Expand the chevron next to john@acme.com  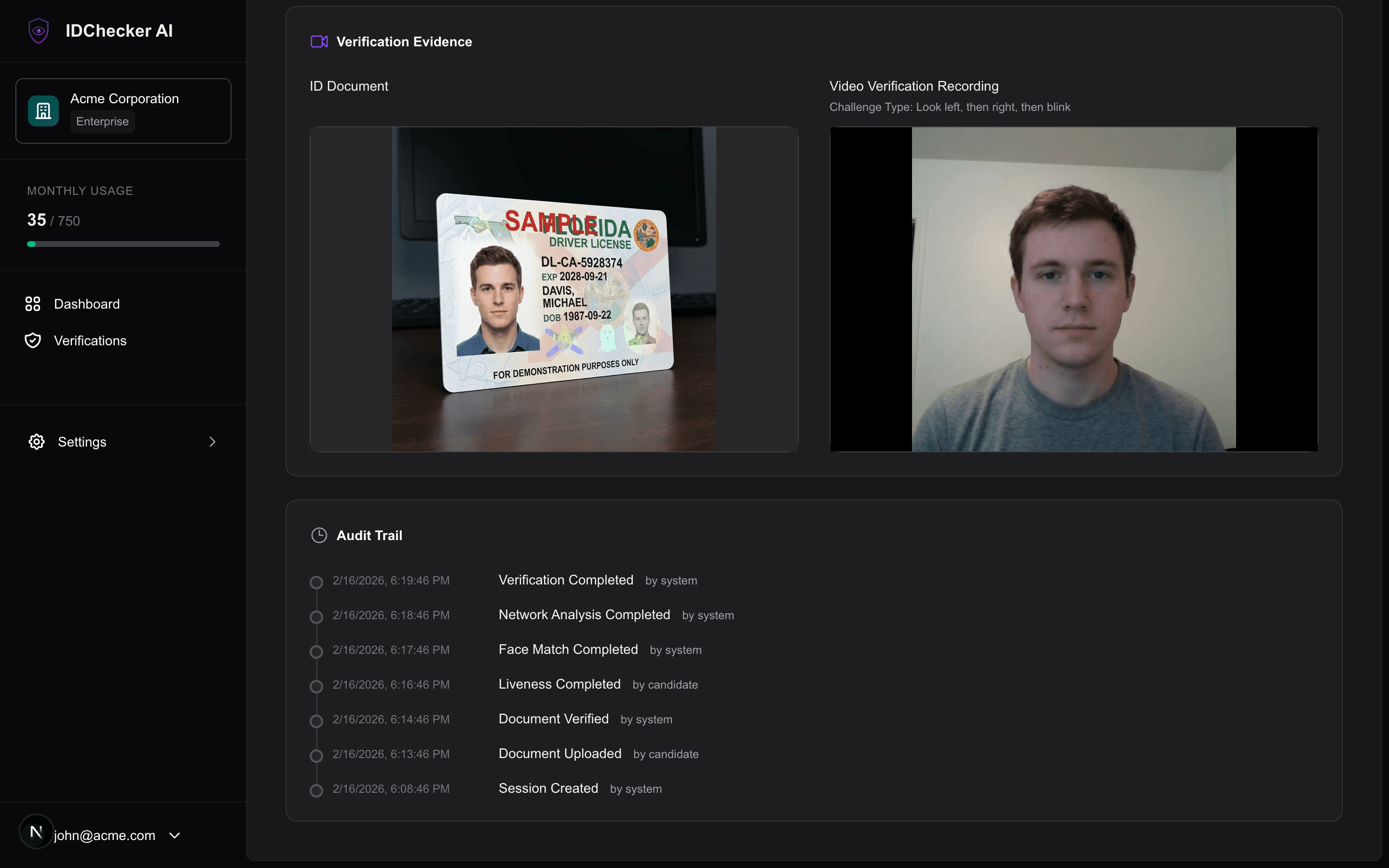[x=174, y=835]
